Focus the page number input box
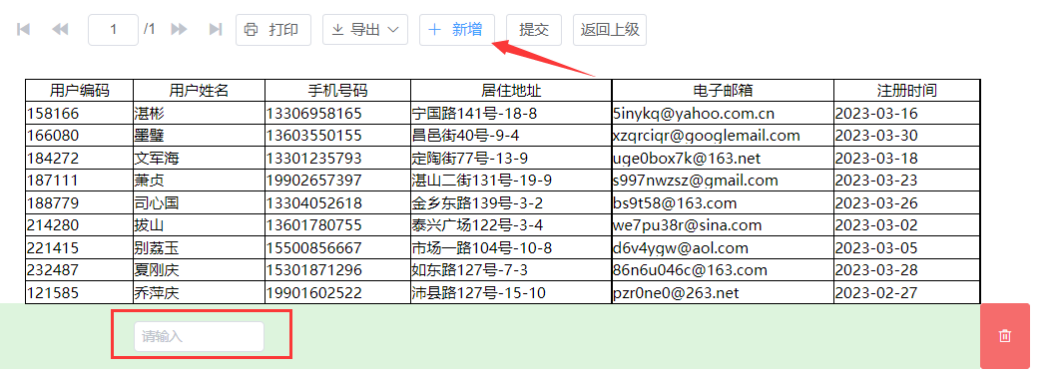This screenshot has width=1058, height=374. click(113, 30)
